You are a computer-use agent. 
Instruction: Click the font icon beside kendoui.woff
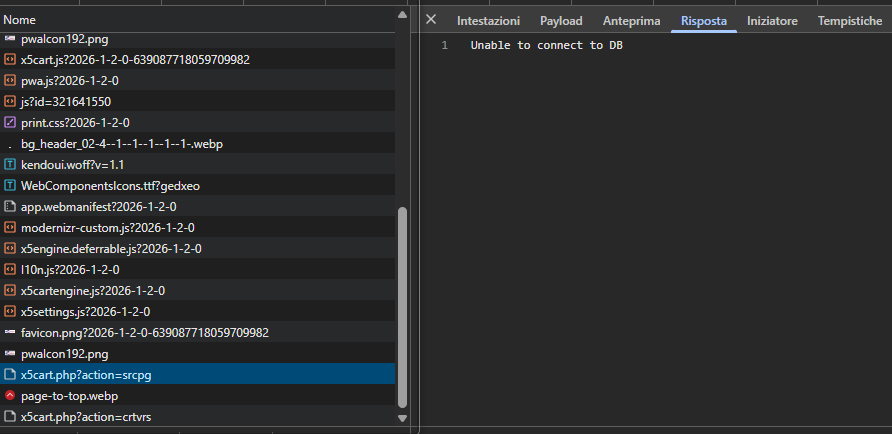pos(10,165)
